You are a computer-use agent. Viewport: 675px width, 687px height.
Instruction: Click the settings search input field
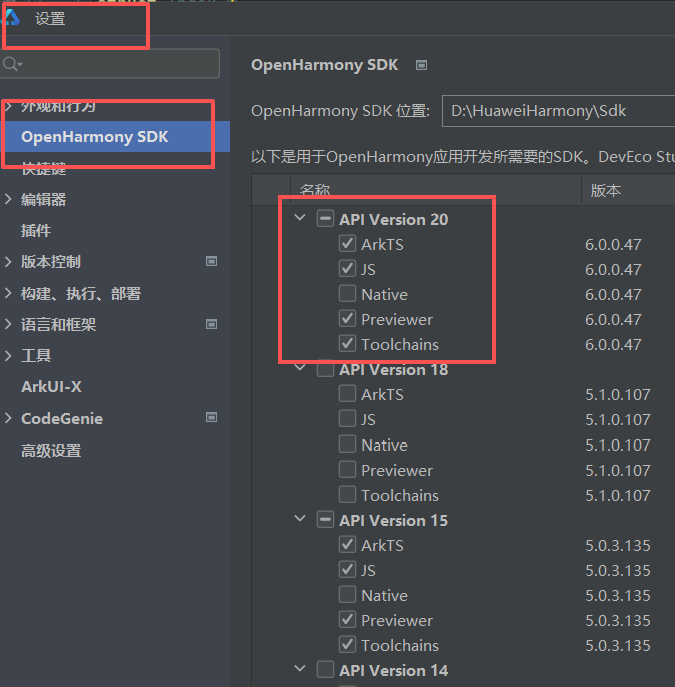pos(110,64)
